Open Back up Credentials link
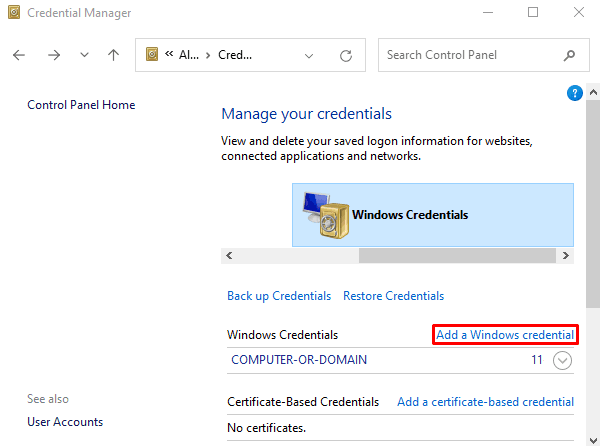 279,296
